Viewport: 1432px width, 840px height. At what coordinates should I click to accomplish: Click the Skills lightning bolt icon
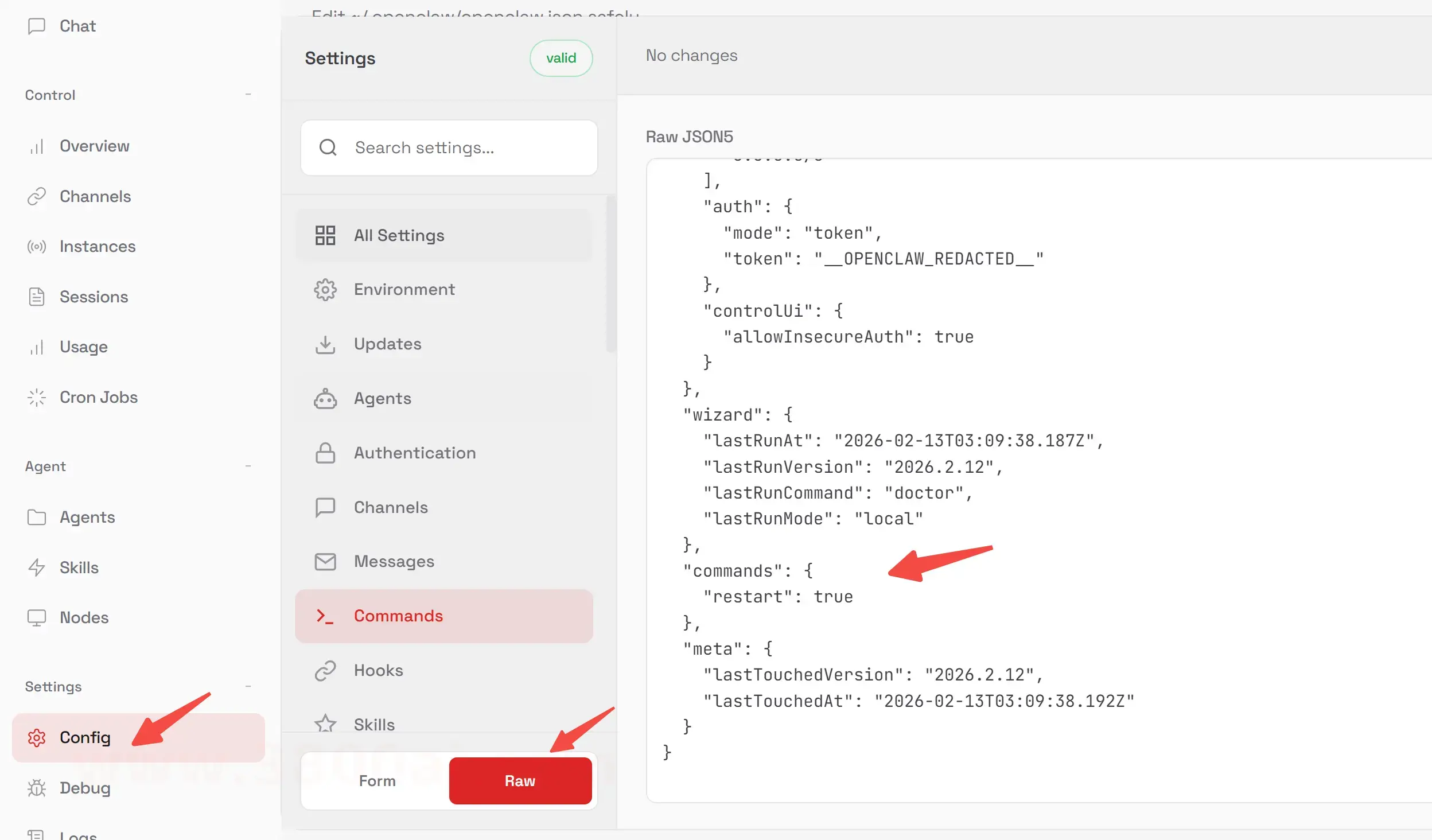coord(37,567)
